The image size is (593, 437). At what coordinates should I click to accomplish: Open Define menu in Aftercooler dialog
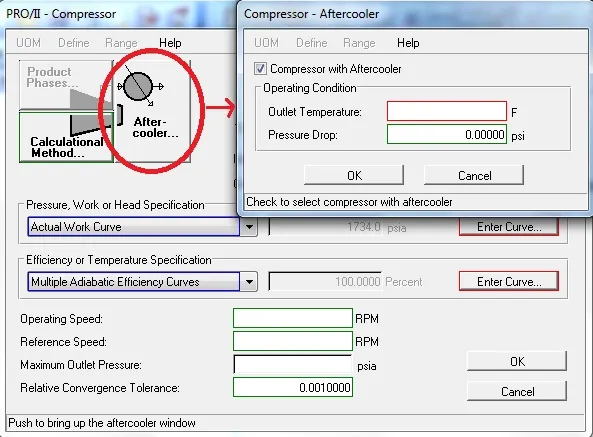(312, 43)
